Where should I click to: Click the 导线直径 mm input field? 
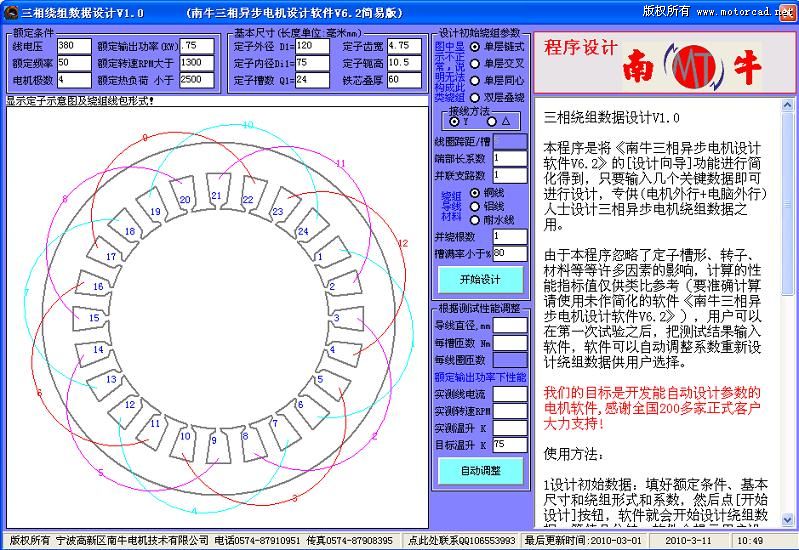510,325
